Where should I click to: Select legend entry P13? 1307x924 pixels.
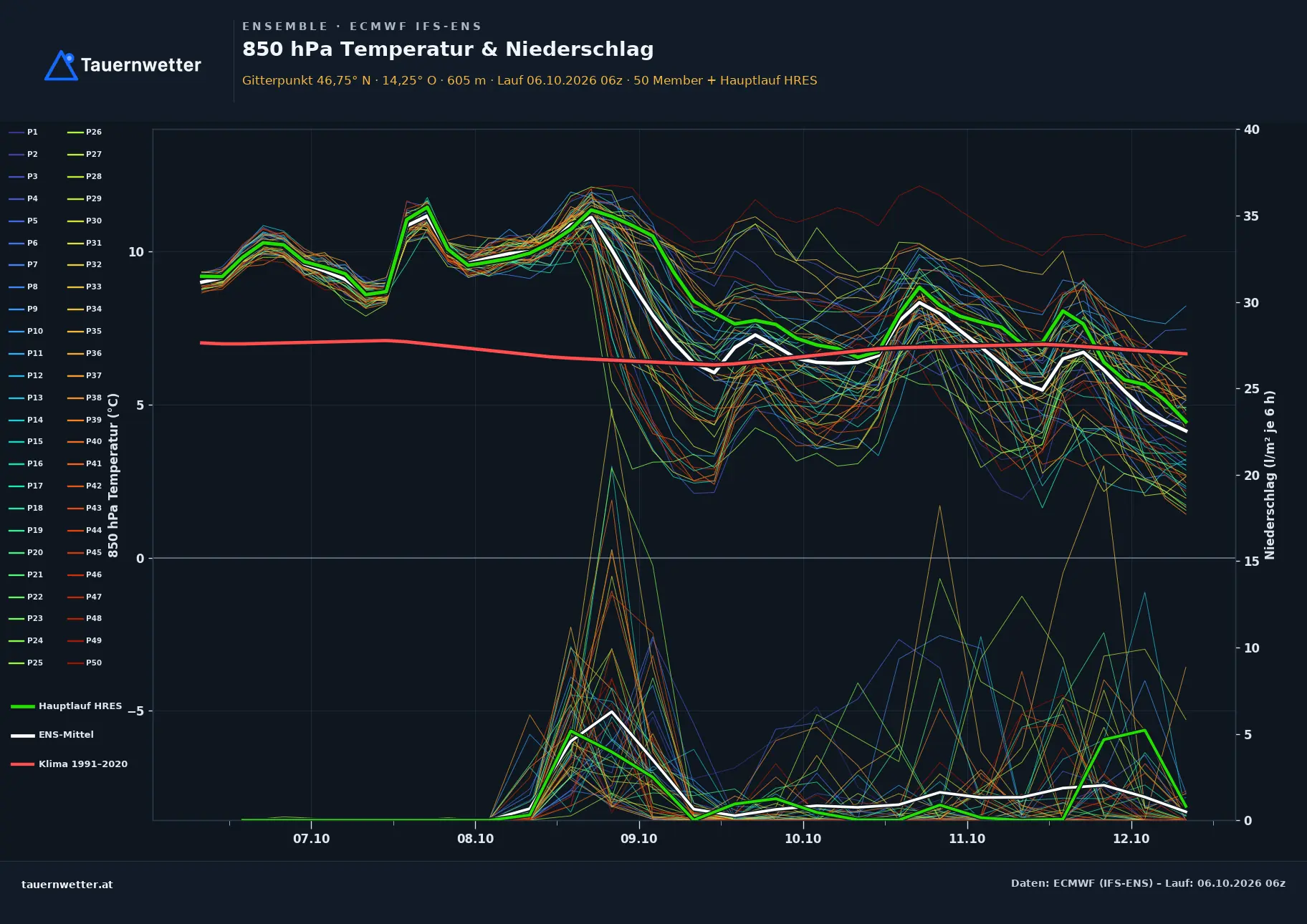[x=26, y=398]
